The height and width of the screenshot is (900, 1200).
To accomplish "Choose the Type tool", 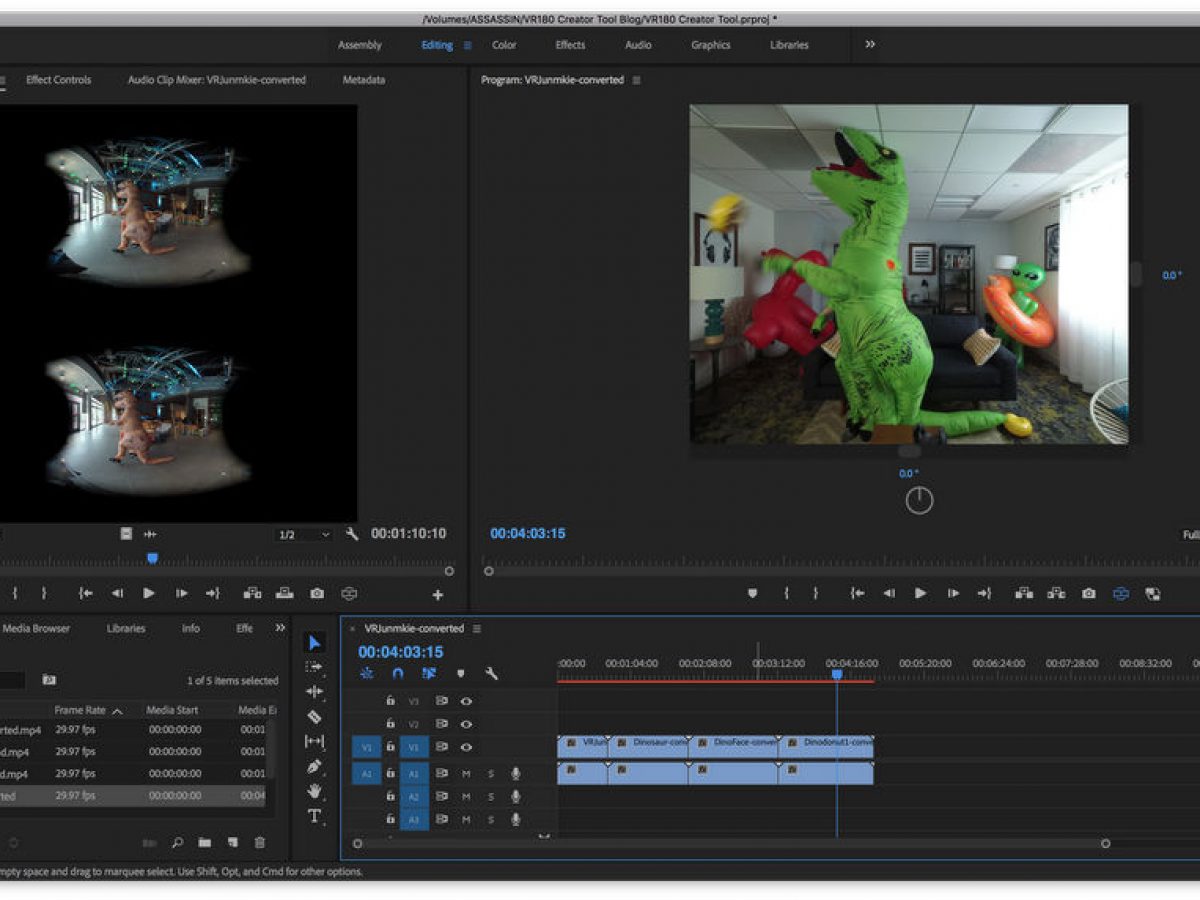I will pyautogui.click(x=314, y=816).
